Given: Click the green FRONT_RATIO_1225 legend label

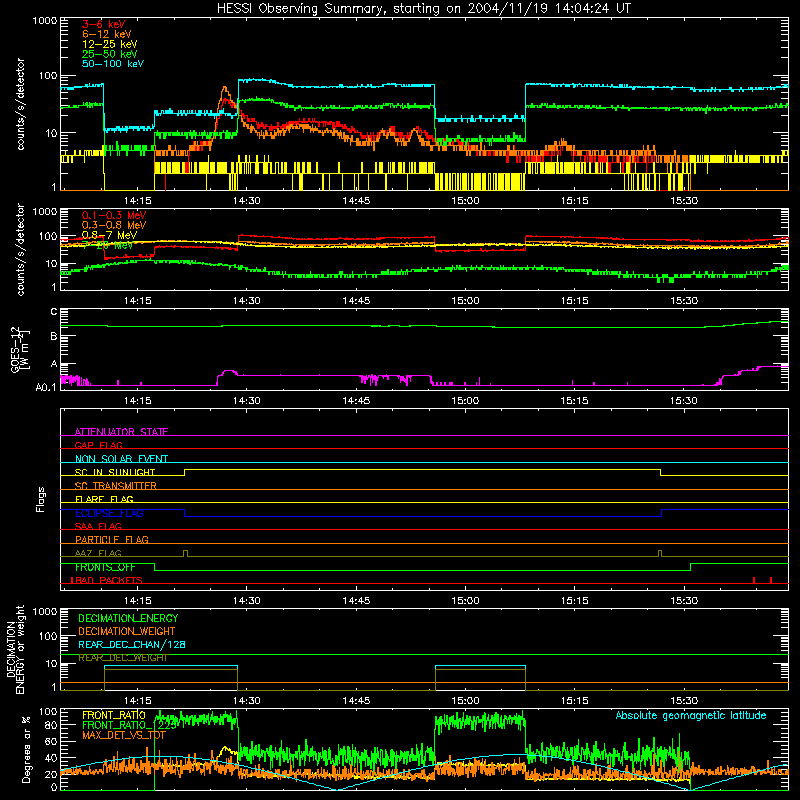Looking at the screenshot, I should click(130, 725).
